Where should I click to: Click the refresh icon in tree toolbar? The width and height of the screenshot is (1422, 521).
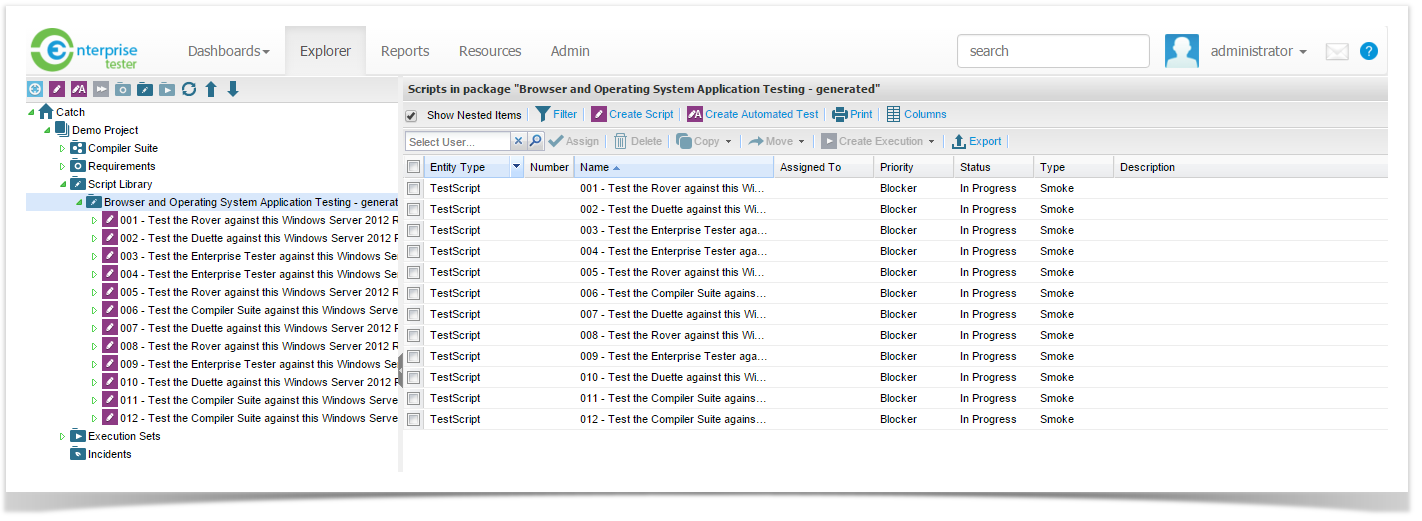click(x=189, y=89)
